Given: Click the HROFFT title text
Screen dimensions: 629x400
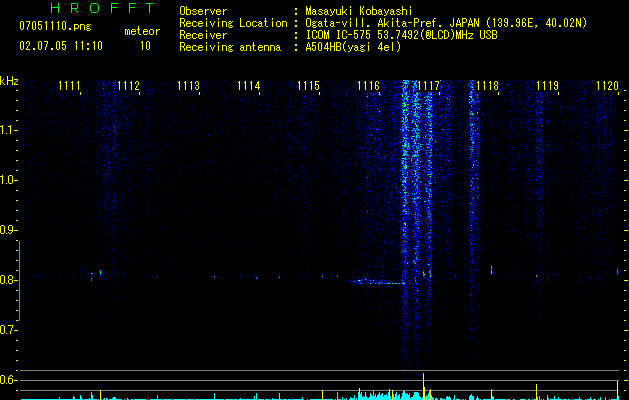Looking at the screenshot, I should click(103, 8).
